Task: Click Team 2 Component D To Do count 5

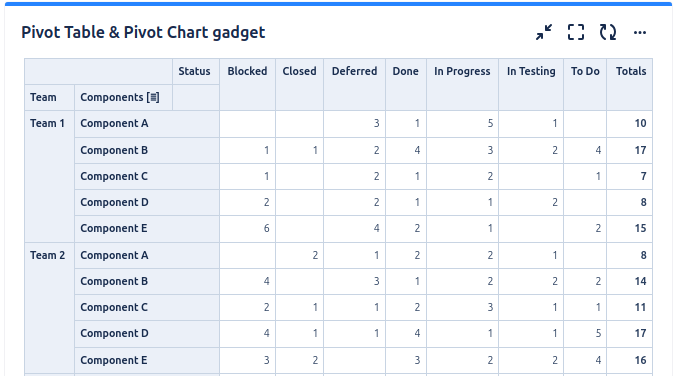Action: point(598,333)
